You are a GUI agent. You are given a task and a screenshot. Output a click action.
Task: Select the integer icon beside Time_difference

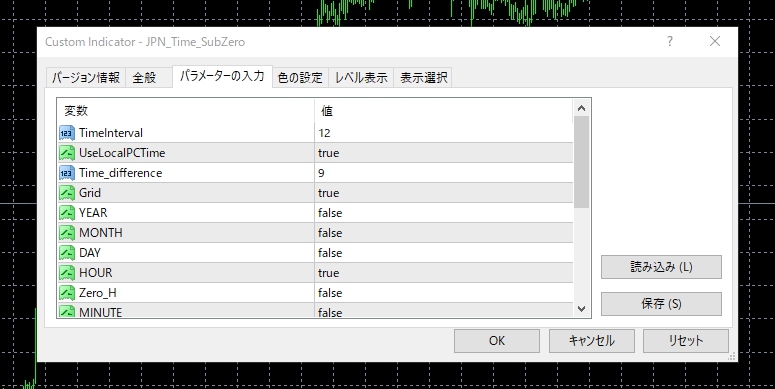[x=67, y=173]
